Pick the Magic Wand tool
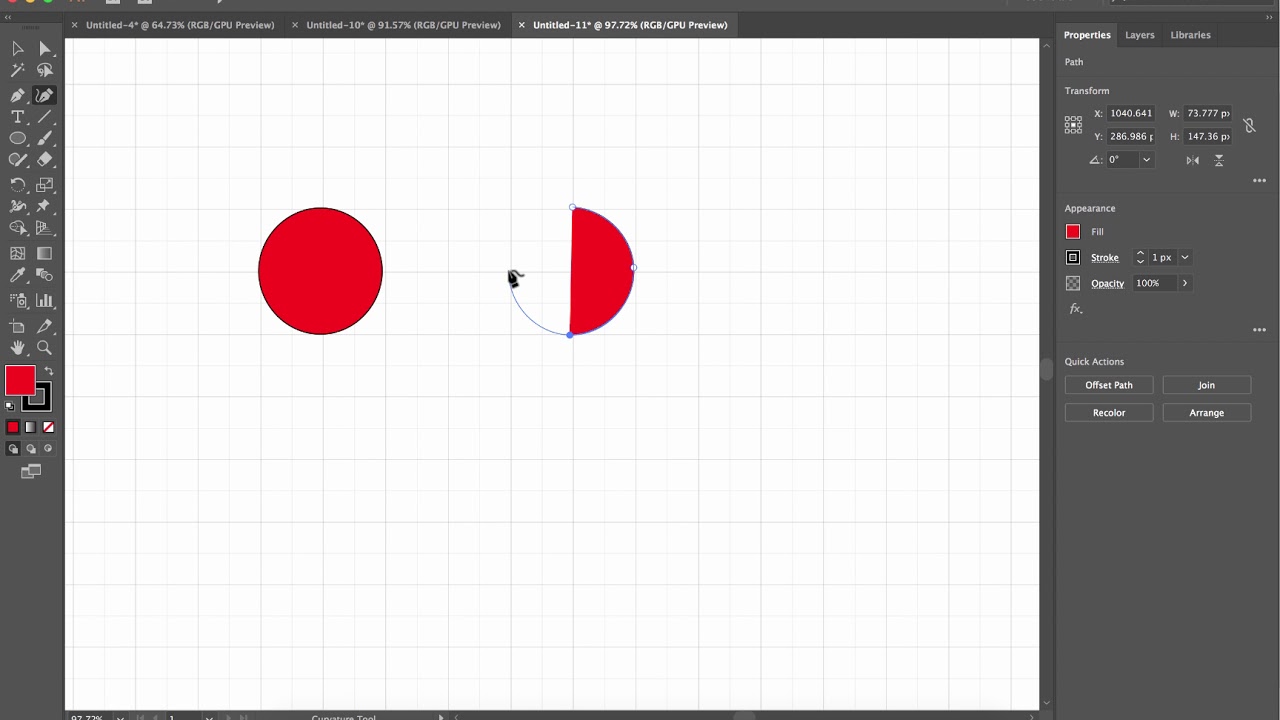Image resolution: width=1280 pixels, height=720 pixels. pos(18,71)
